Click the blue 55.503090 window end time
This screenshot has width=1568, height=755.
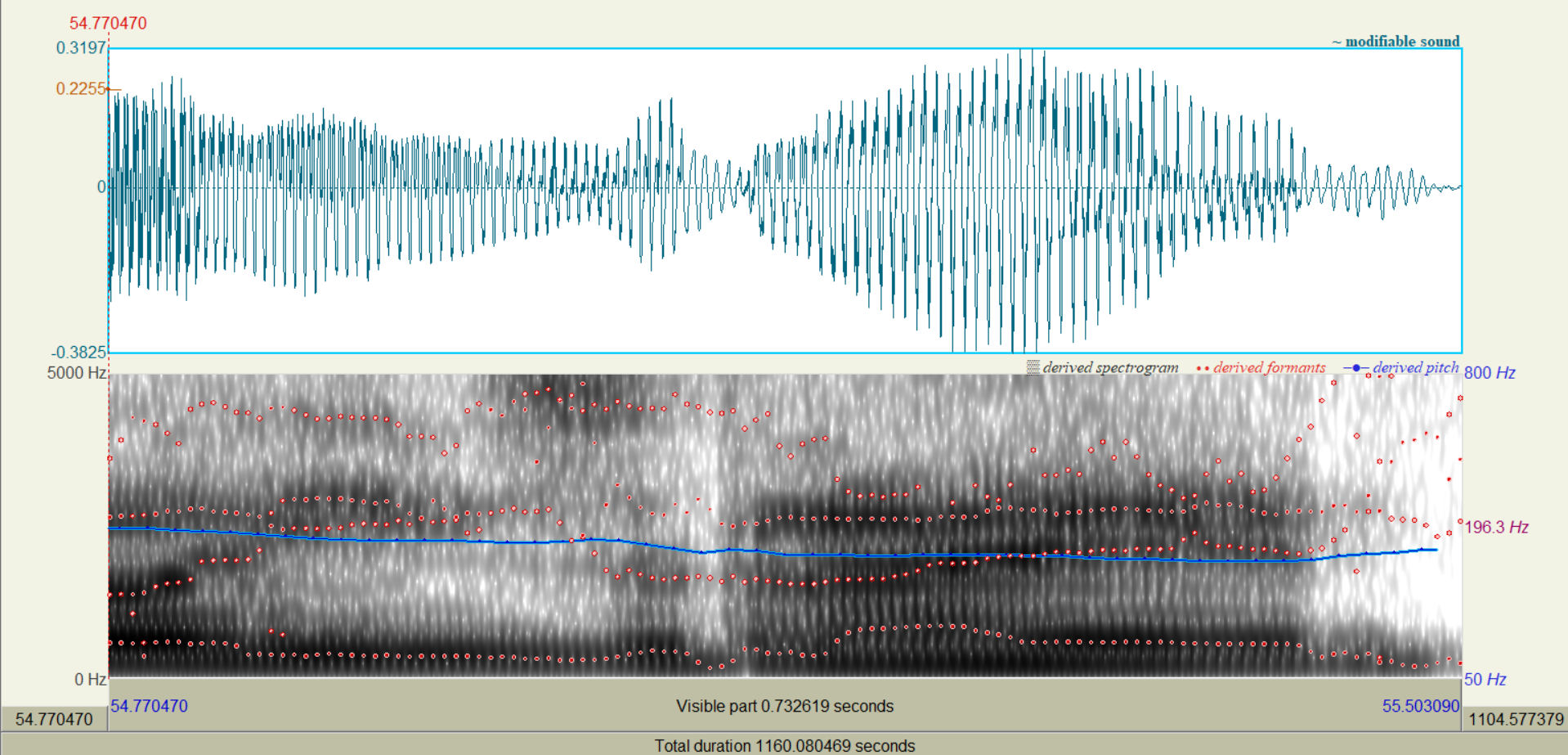point(1420,706)
